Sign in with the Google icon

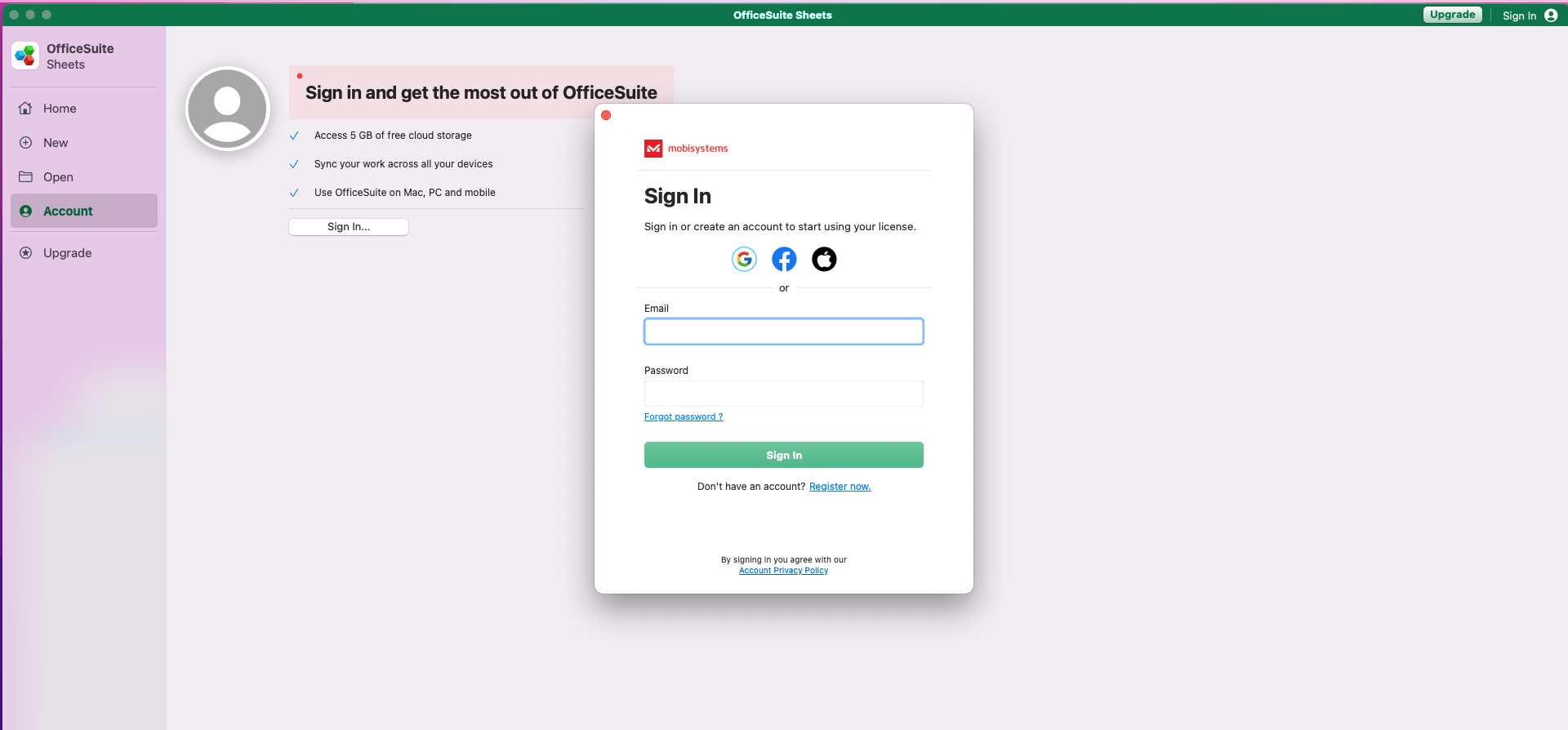[744, 260]
